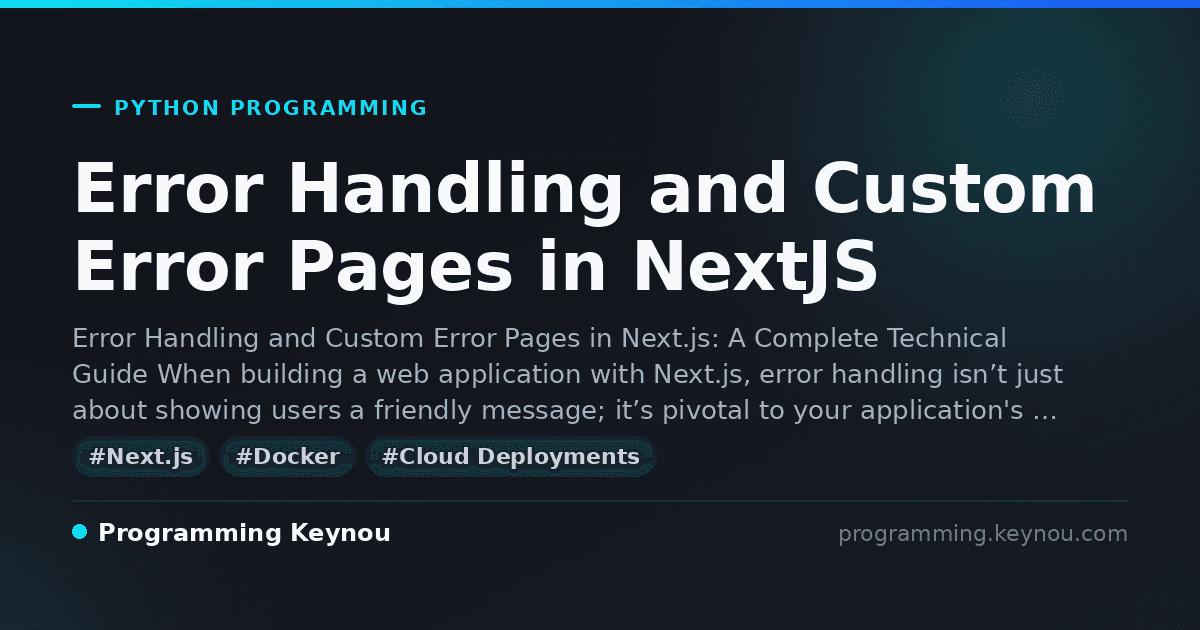Screen dimensions: 1200x630
Task: Click the cyan dot beside Programming Keynou
Action: click(x=80, y=532)
